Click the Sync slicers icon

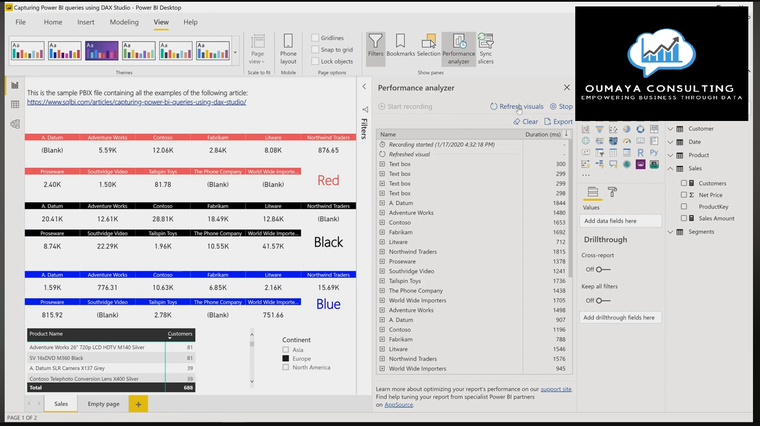click(485, 46)
